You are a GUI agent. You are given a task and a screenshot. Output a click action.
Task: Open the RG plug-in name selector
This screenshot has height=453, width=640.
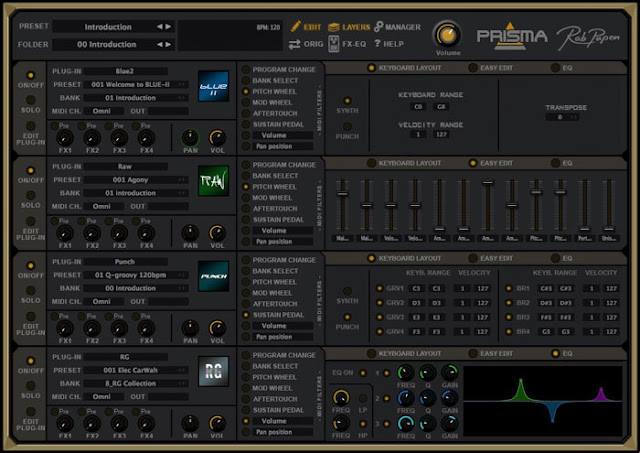(x=125, y=357)
